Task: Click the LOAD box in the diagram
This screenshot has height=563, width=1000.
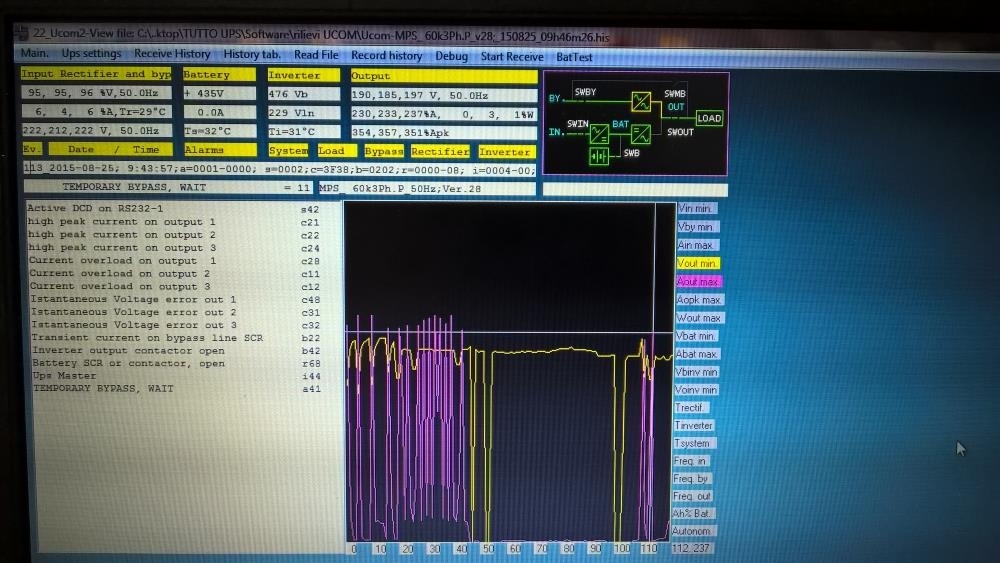Action: point(708,119)
